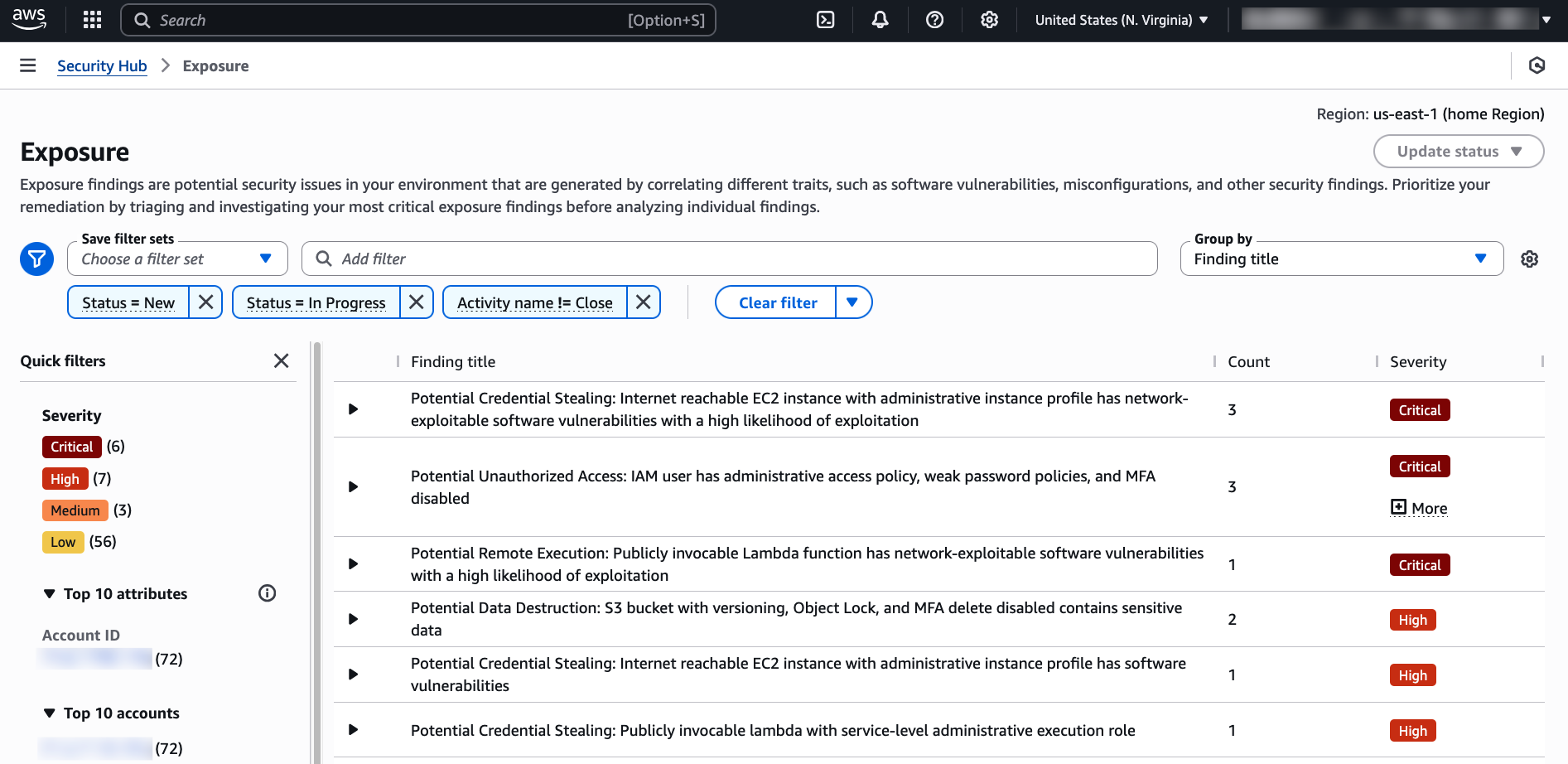The width and height of the screenshot is (1568, 764).
Task: Click the Quick filters panel scrollbar
Action: click(316, 553)
